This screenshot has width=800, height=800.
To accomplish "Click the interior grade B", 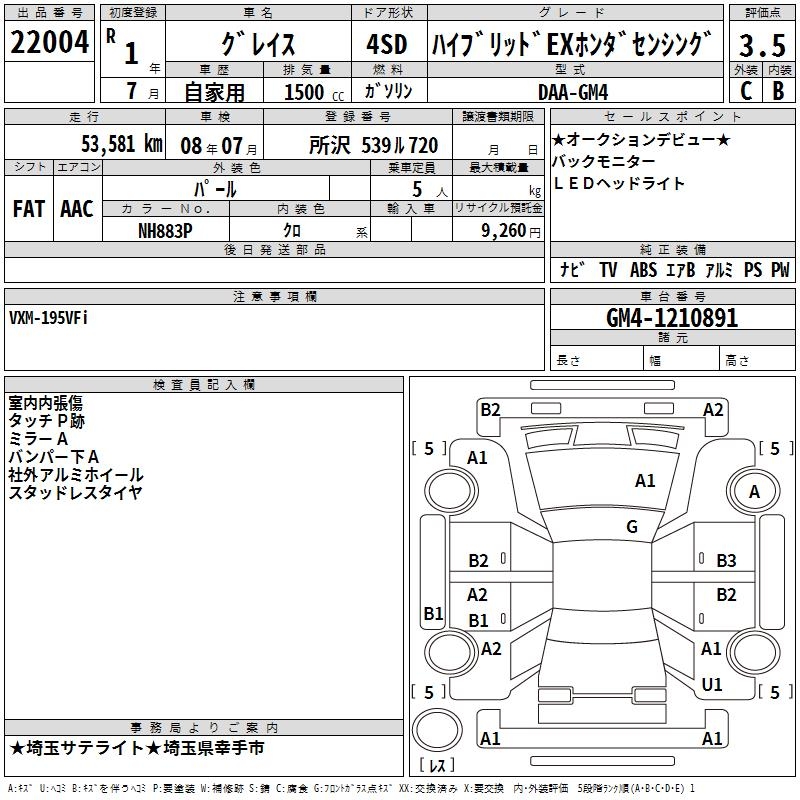I will (x=778, y=91).
